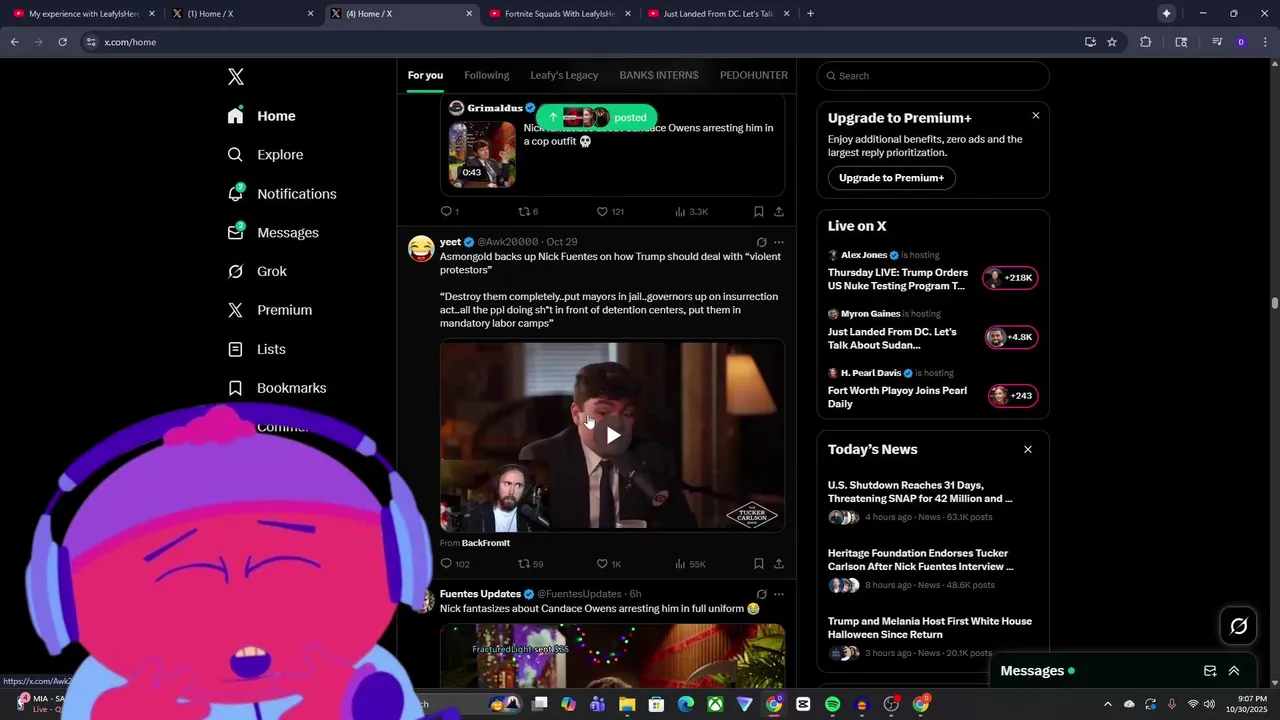
Task: Bookmark yeet's post
Action: click(x=758, y=564)
